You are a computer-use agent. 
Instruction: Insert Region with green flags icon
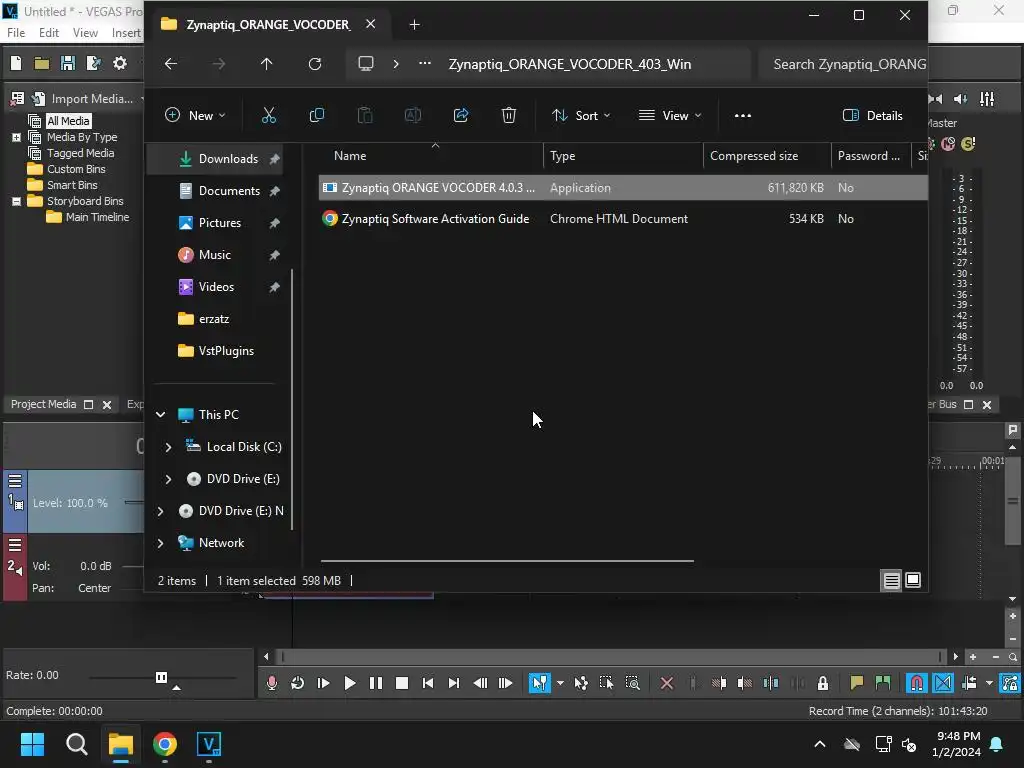[x=883, y=683]
